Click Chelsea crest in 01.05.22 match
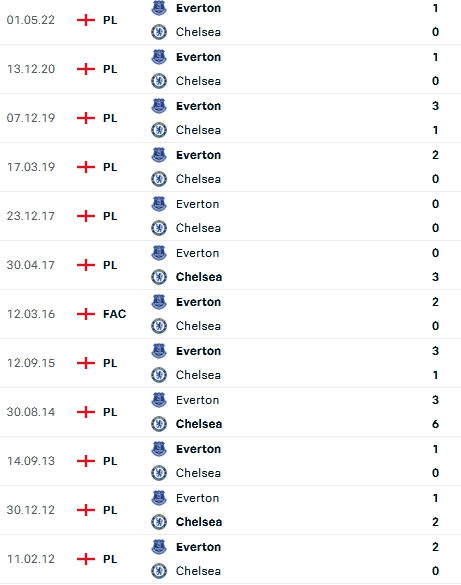The height and width of the screenshot is (585, 461). click(159, 32)
